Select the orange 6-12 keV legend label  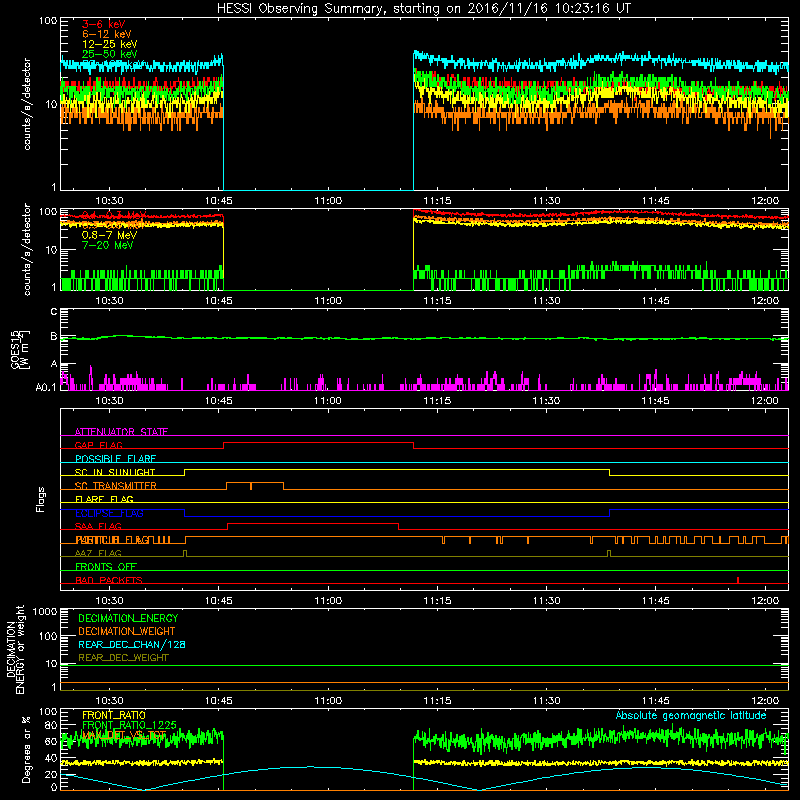pos(107,34)
